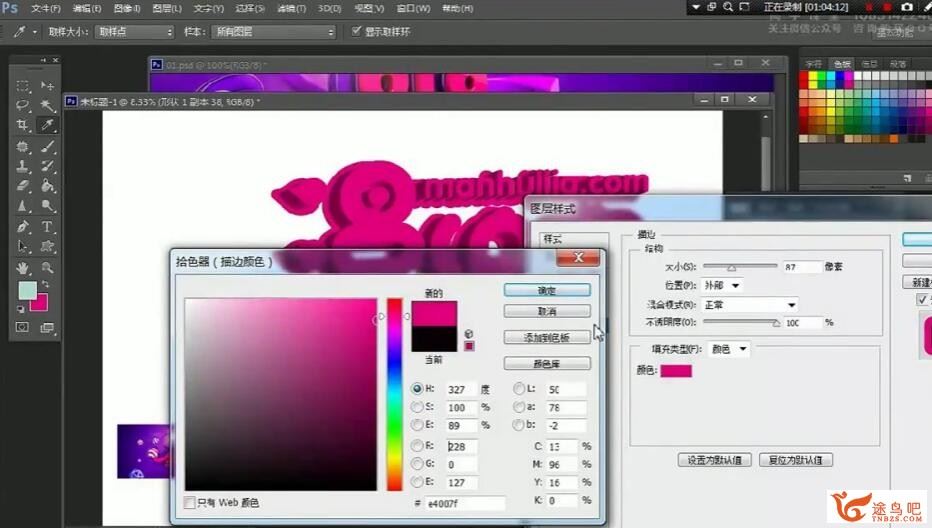Select the Eyedropper tool in toolbox
The image size is (932, 528).
(x=47, y=125)
